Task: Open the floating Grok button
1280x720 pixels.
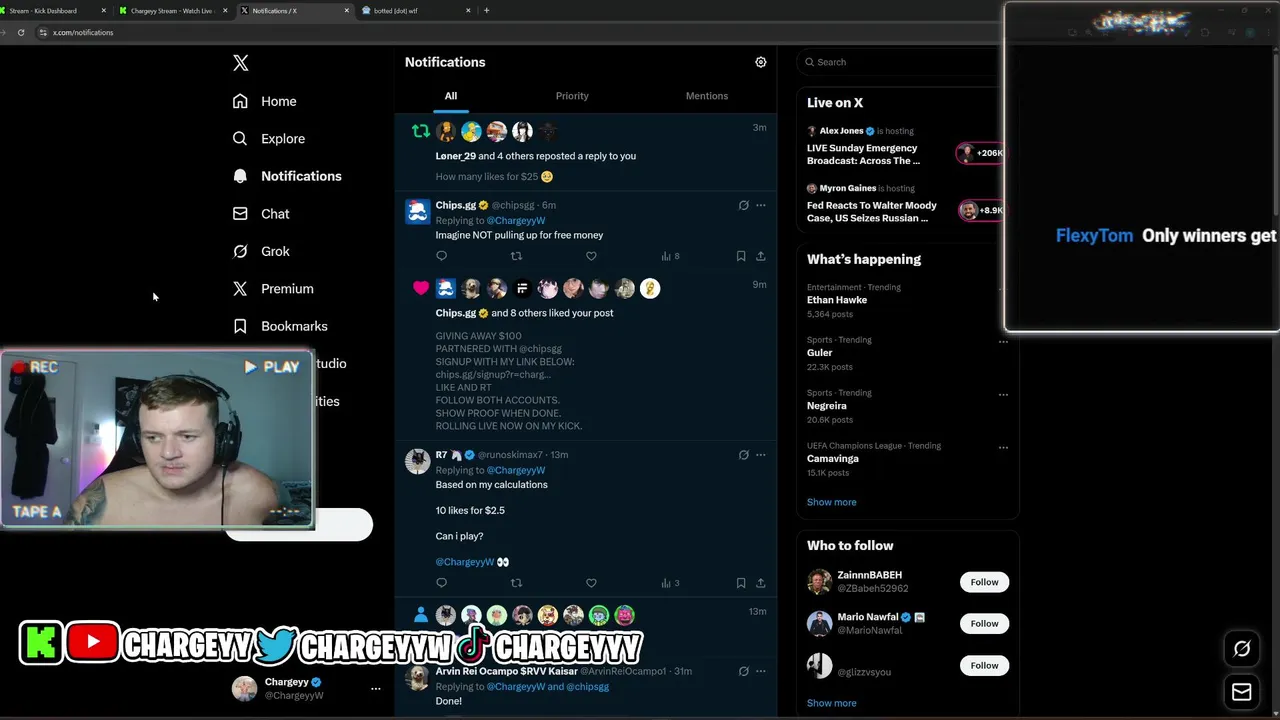Action: [x=1242, y=649]
